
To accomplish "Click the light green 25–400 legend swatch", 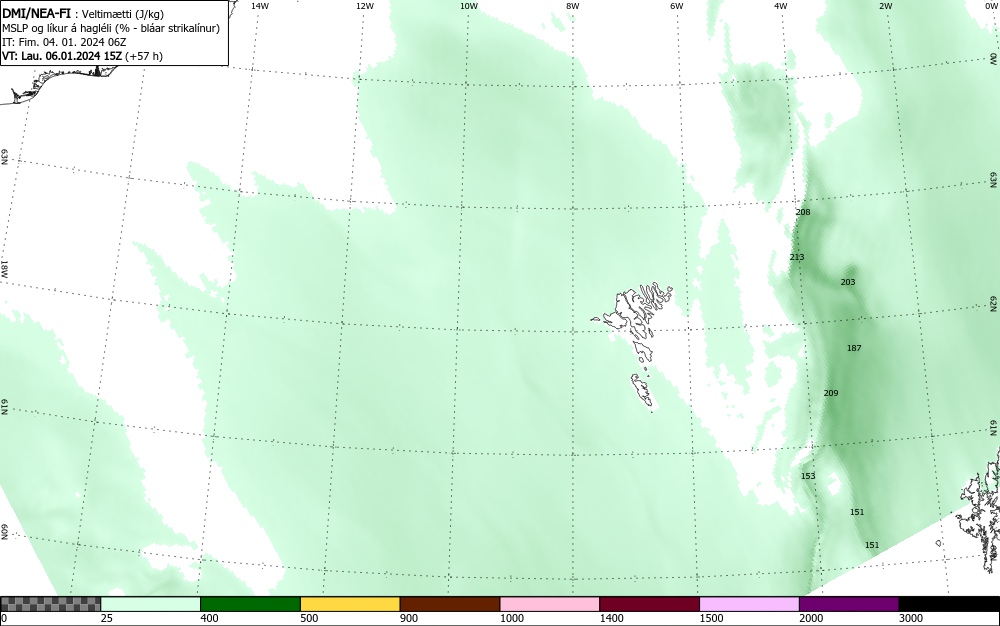I will [151, 604].
